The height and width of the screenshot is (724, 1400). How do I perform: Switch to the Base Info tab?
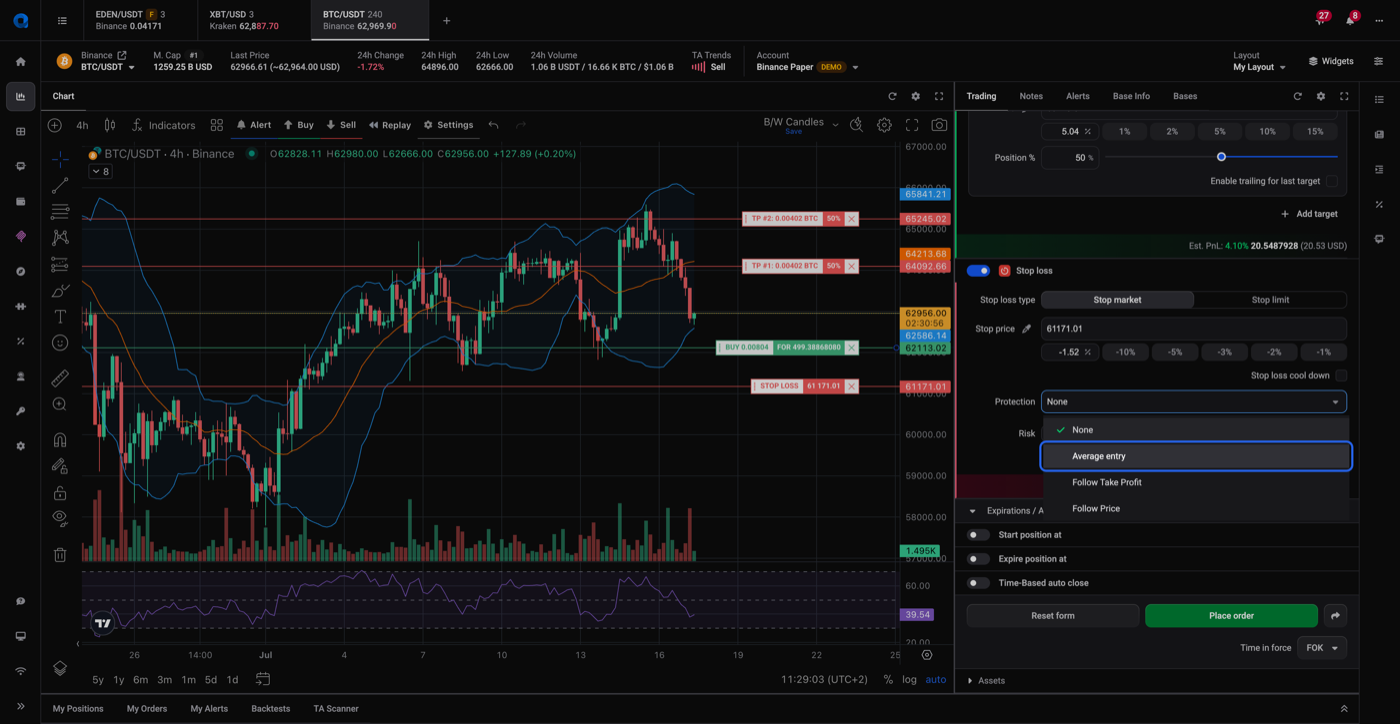pos(1131,96)
